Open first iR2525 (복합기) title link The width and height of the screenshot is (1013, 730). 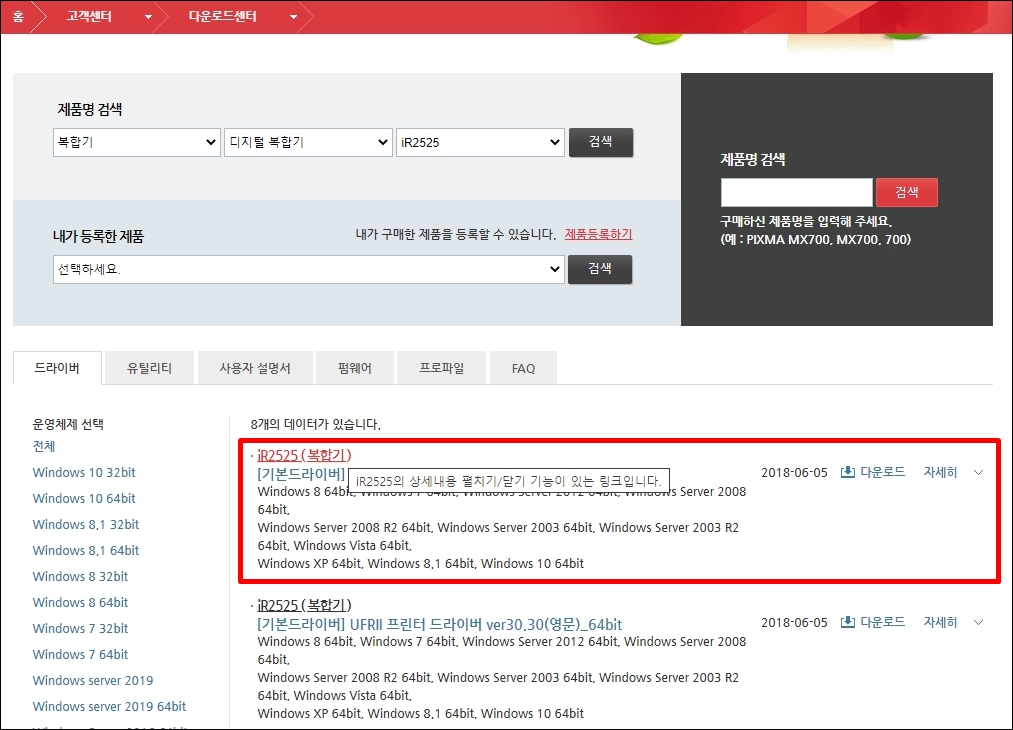304,455
